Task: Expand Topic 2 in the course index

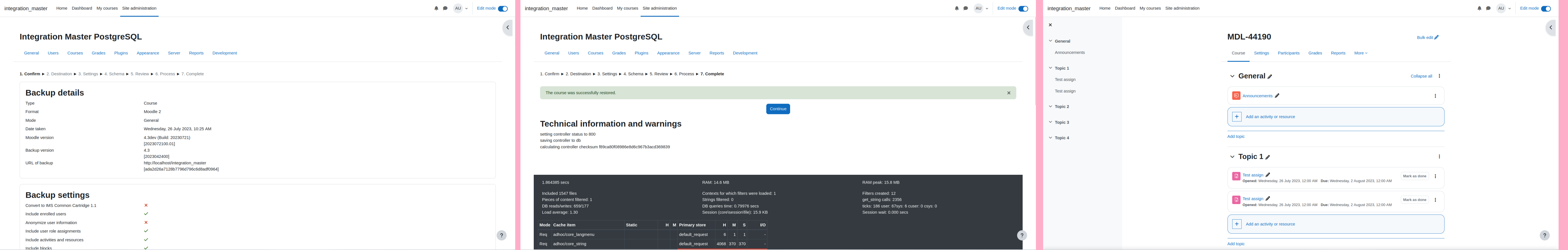Action: [1051, 106]
